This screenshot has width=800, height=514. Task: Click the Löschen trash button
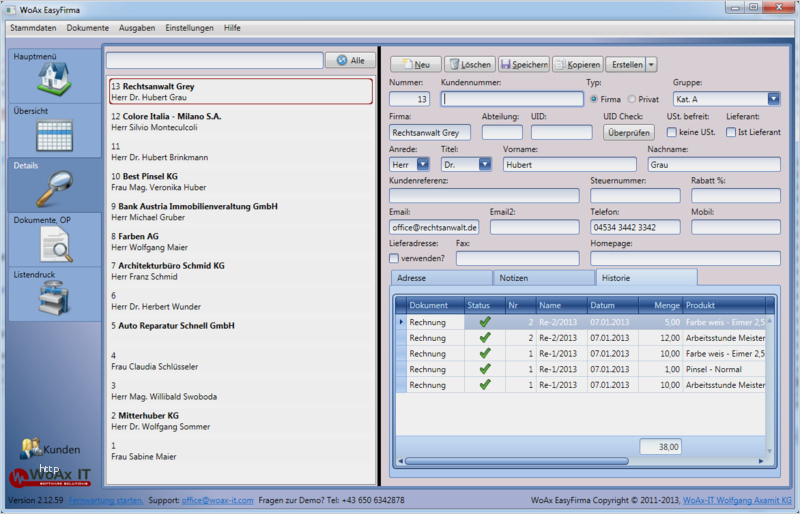coord(470,64)
